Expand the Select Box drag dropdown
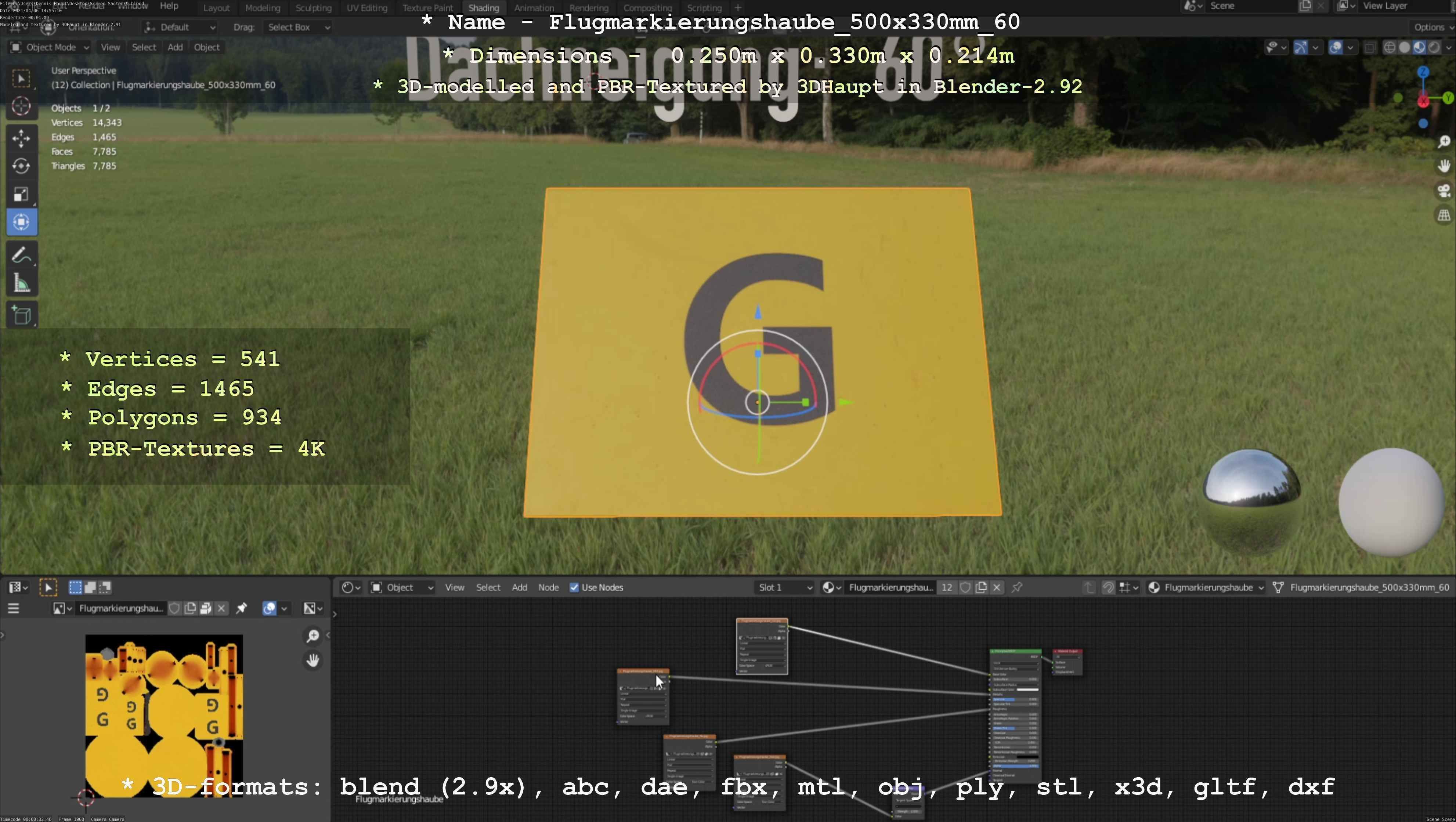Viewport: 1456px width, 822px height. (297, 27)
